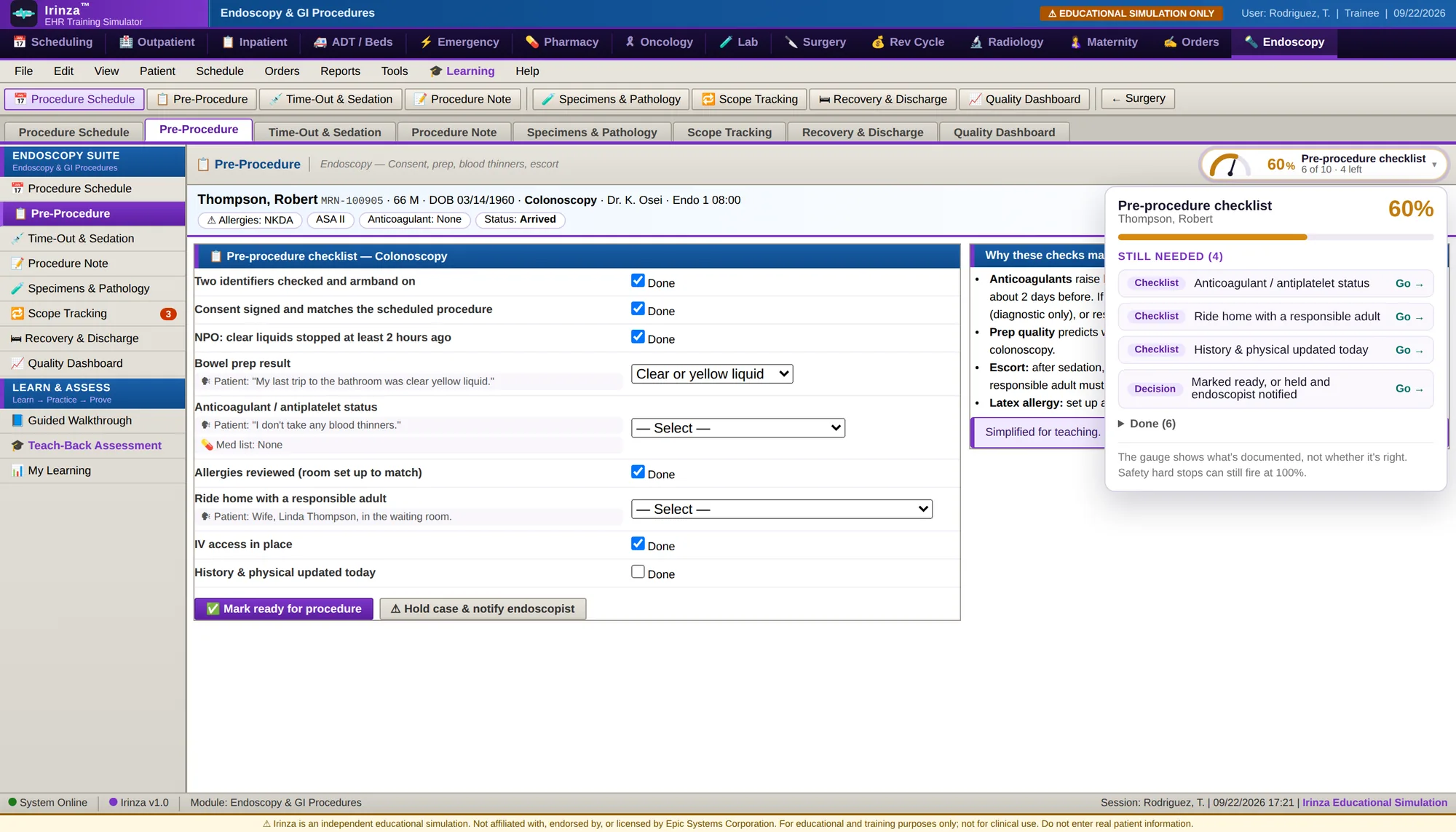Click the checklist progress gauge icon

(x=1229, y=165)
